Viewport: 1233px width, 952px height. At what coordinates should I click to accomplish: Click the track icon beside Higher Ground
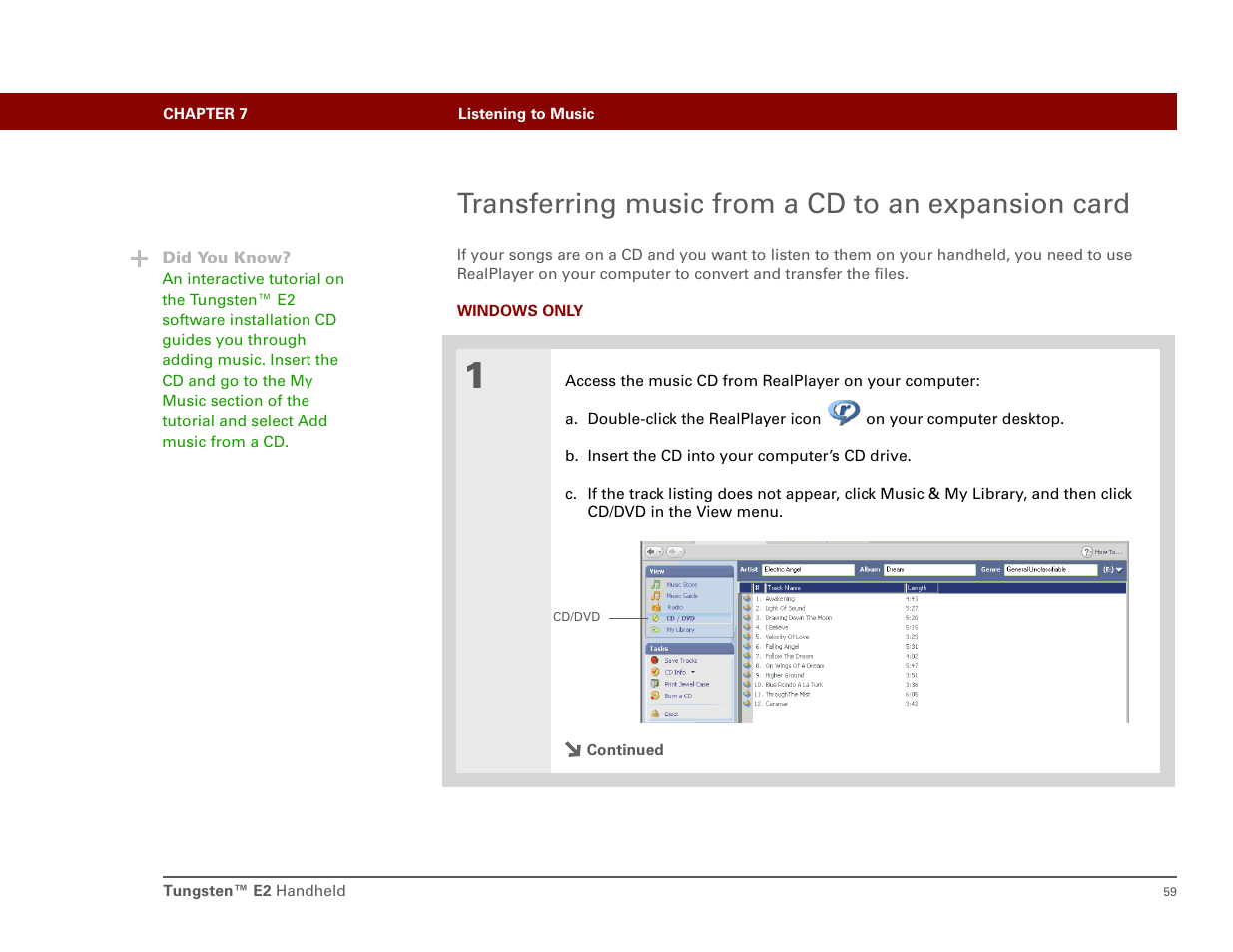(747, 675)
